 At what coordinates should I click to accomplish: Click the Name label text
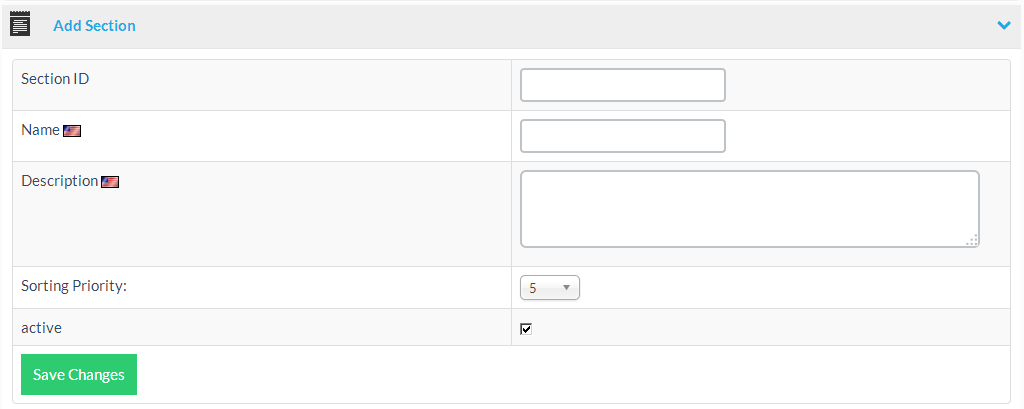pos(40,130)
